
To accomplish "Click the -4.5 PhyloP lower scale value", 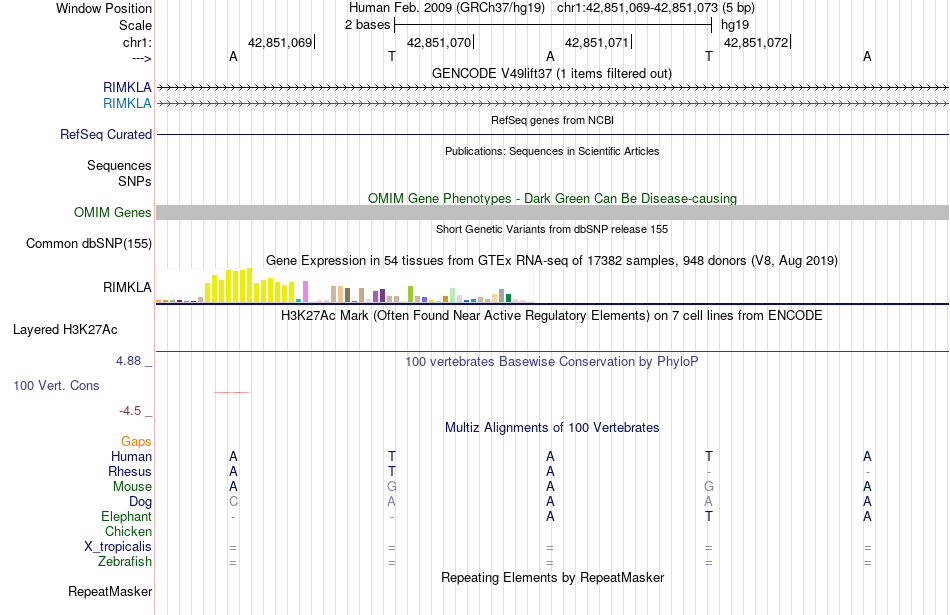I will click(130, 411).
